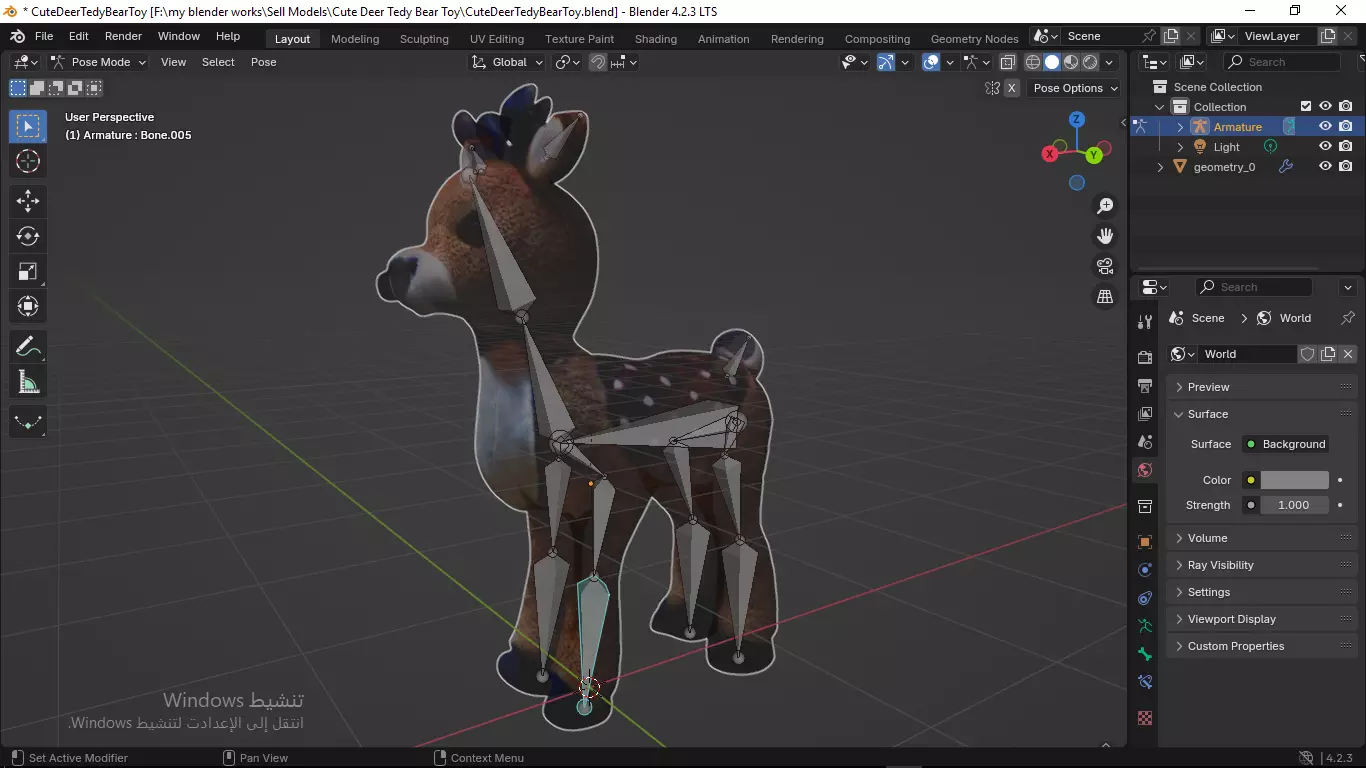Open the Pose Mode dropdown

pyautogui.click(x=99, y=62)
